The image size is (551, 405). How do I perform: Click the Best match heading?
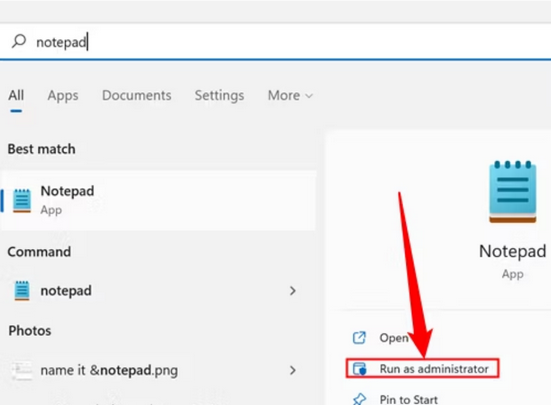41,149
